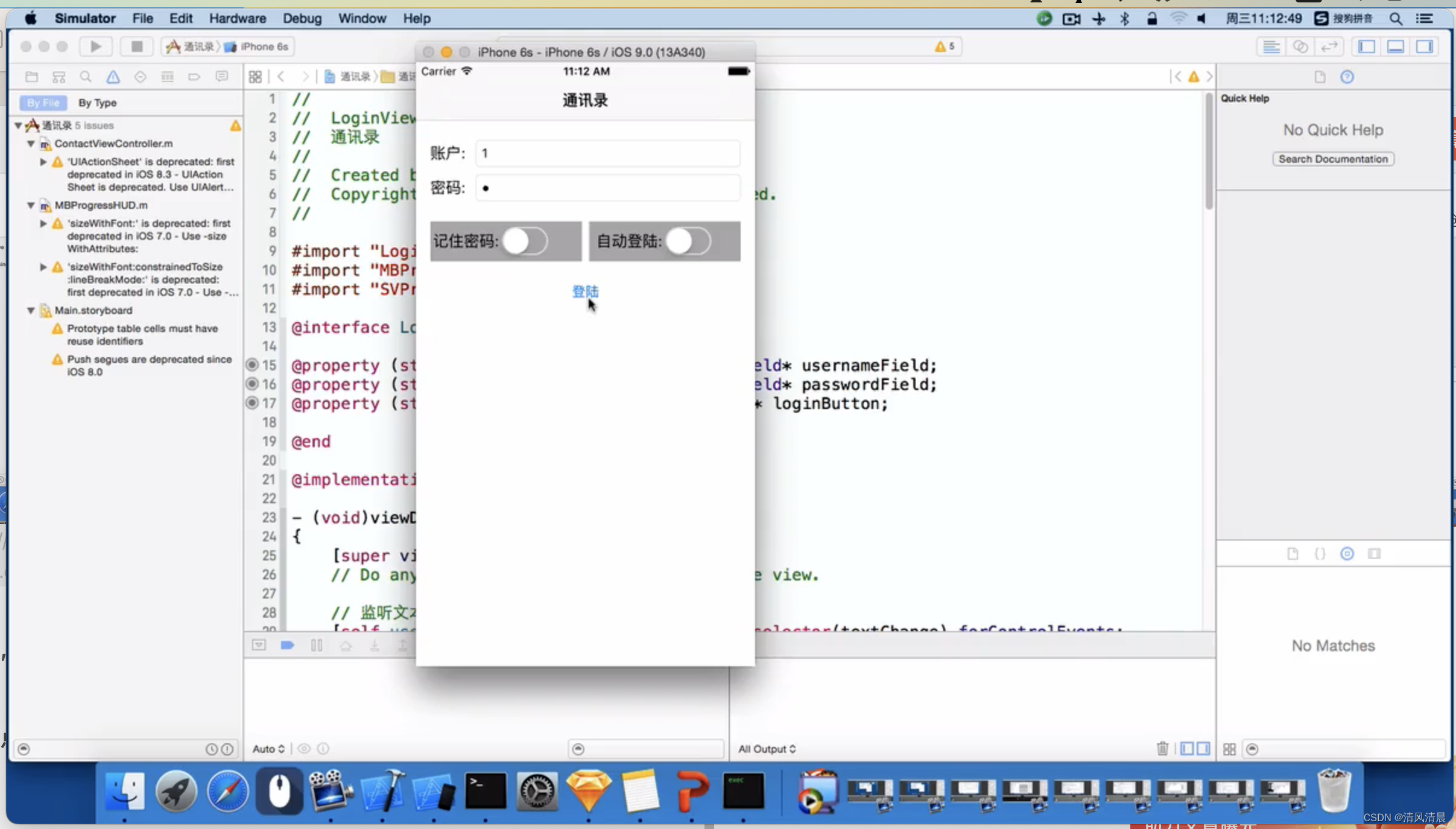1456x829 pixels.
Task: Toggle the debug area visibility
Action: (1396, 46)
